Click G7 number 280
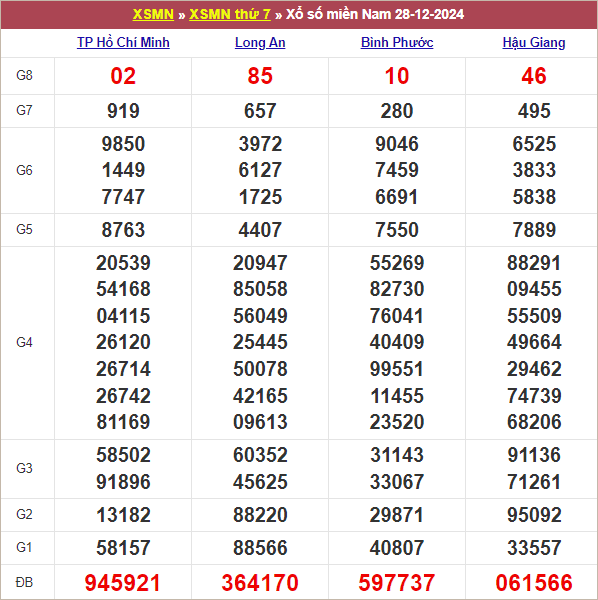 (x=397, y=111)
